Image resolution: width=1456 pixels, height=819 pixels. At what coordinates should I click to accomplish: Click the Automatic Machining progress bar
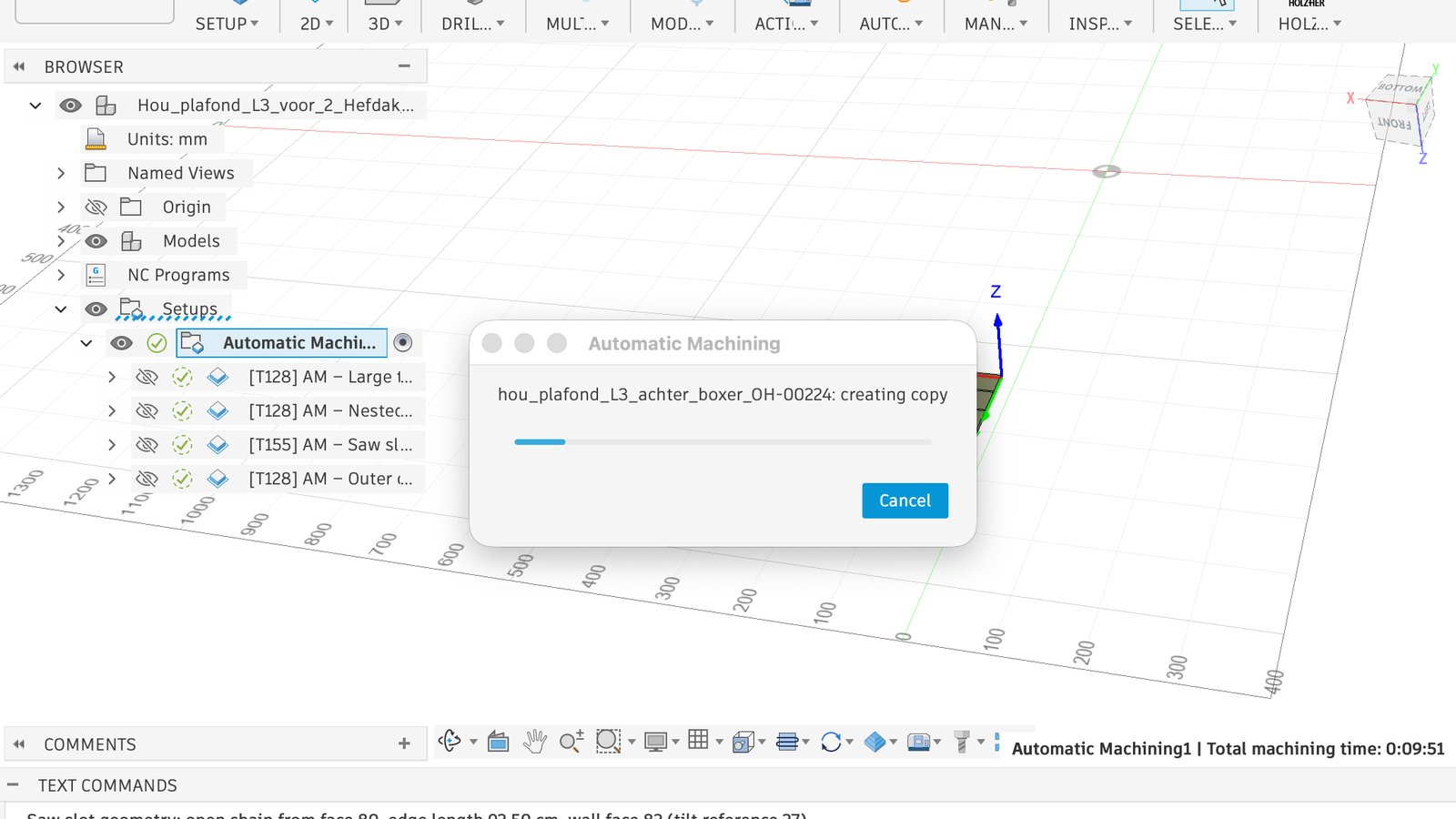[x=723, y=442]
